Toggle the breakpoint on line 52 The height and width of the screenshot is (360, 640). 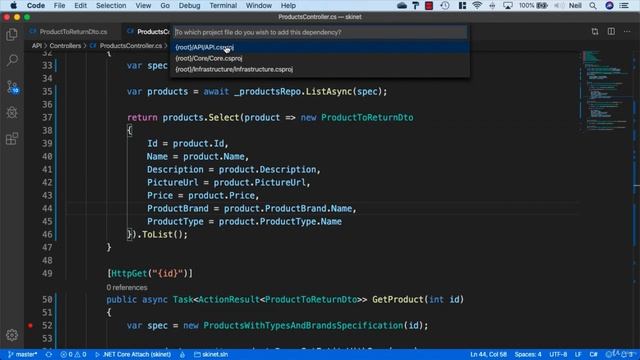coord(30,326)
